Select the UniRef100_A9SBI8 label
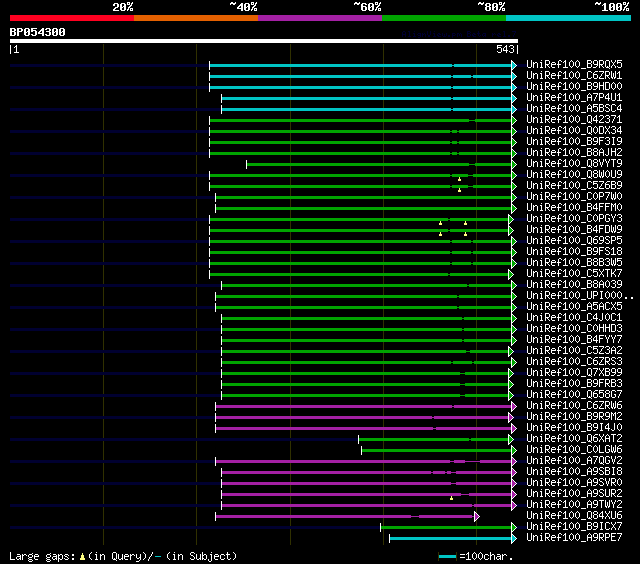The height and width of the screenshot is (564, 640). (x=574, y=472)
